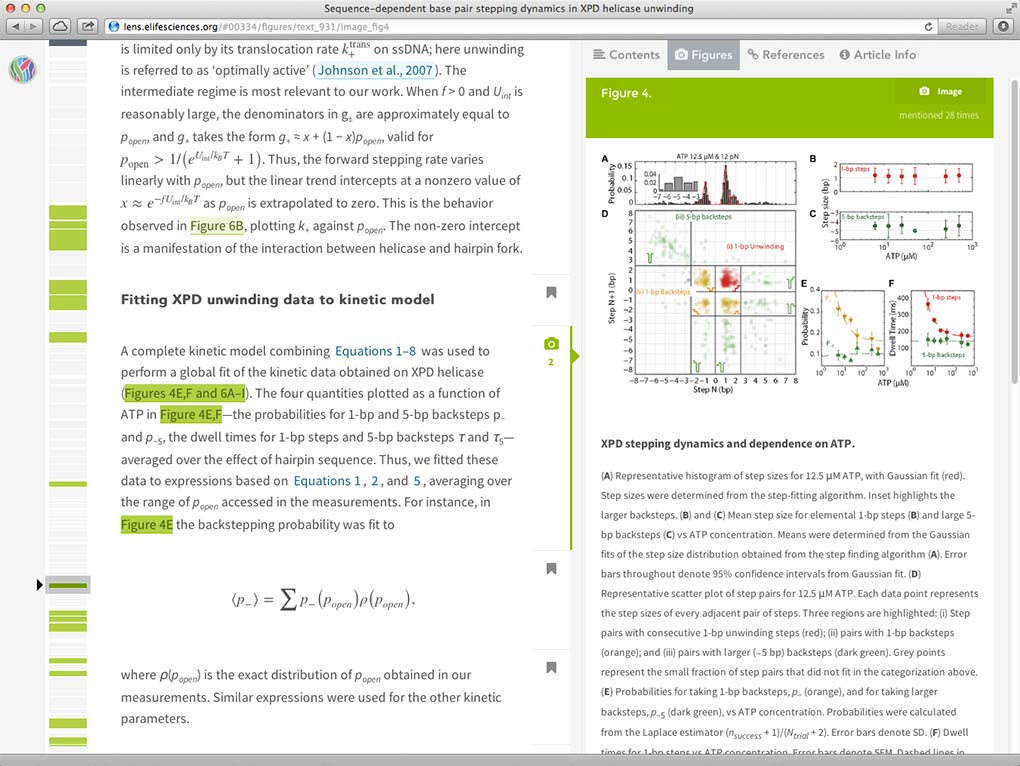
Task: Open Johnson et al., 2007 citation link
Action: click(x=375, y=70)
